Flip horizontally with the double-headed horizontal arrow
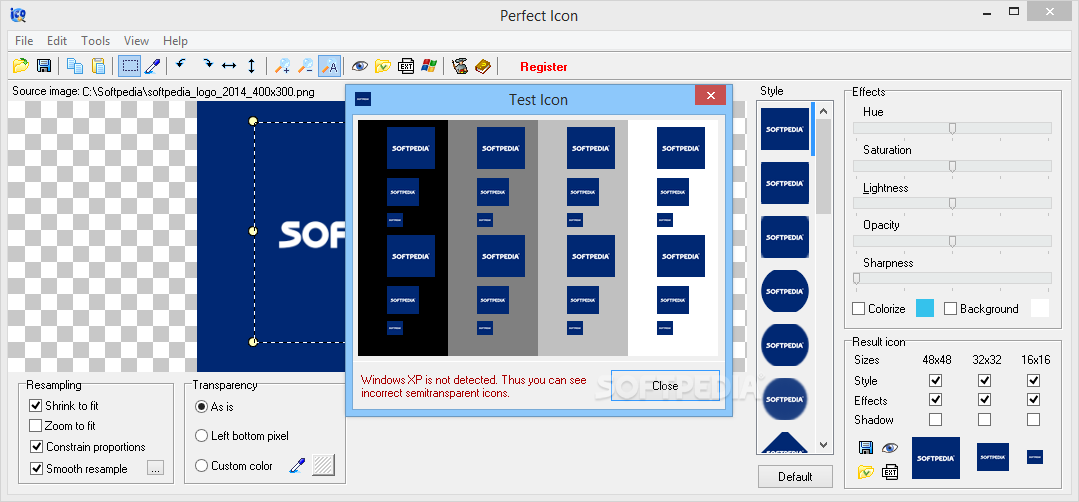The image size is (1079, 502). (228, 66)
